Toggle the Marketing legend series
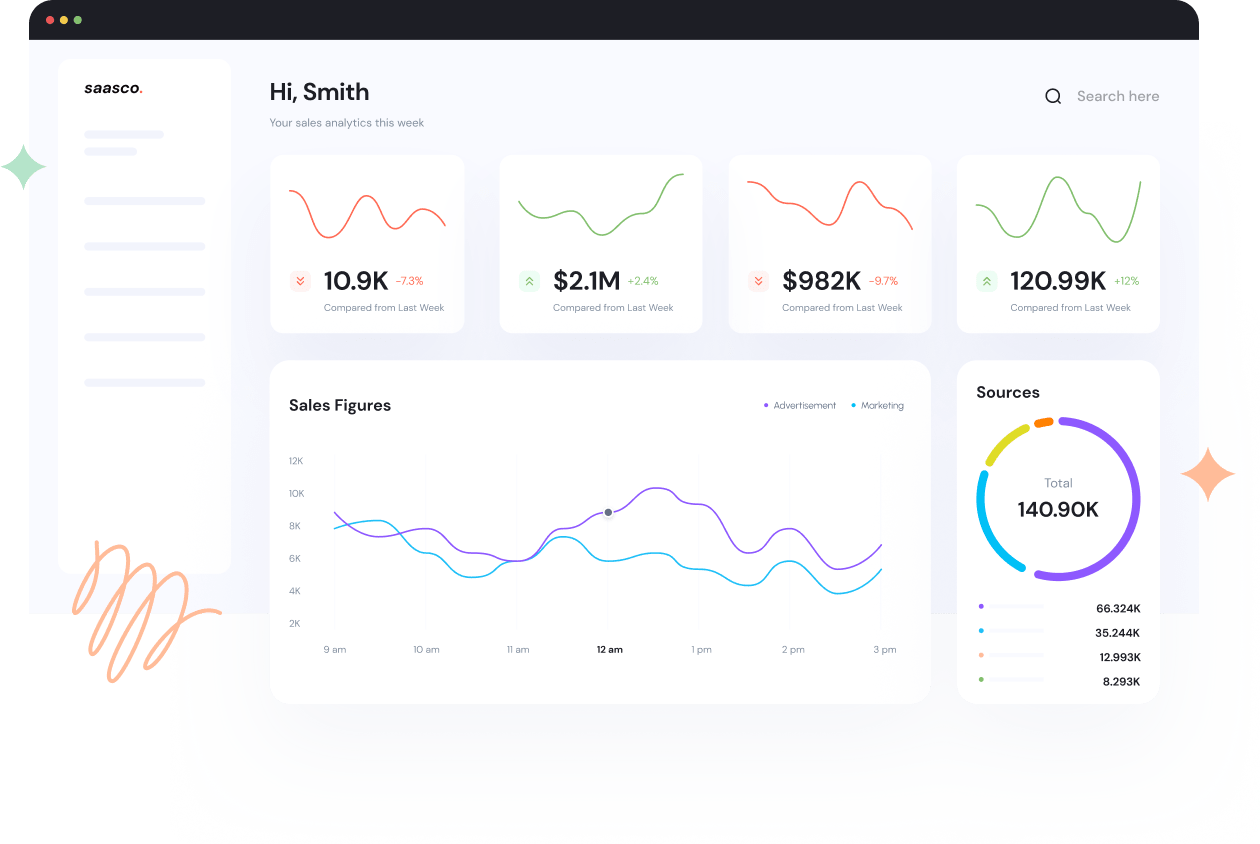 pos(877,406)
